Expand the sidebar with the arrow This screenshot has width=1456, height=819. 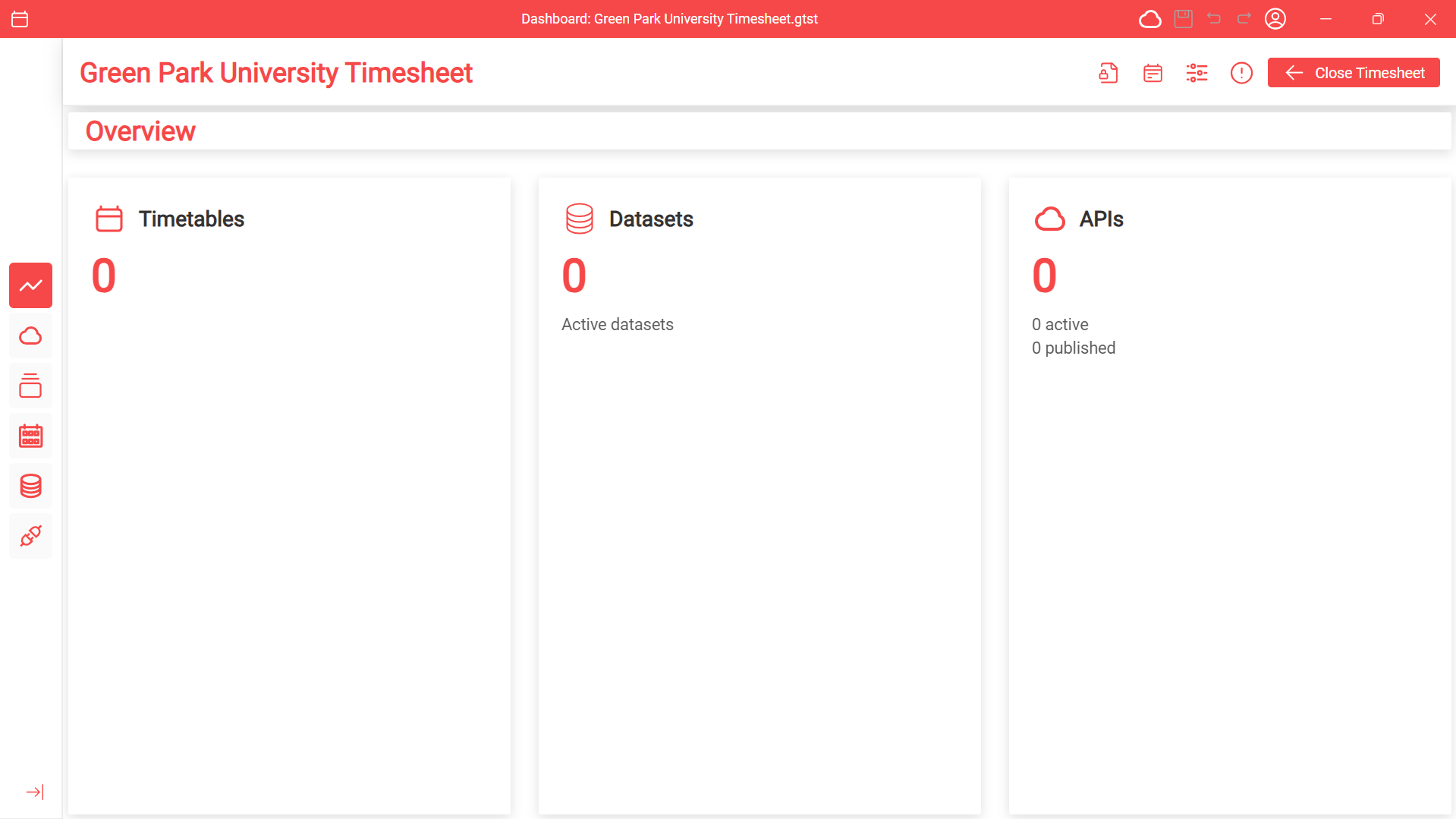tap(35, 792)
